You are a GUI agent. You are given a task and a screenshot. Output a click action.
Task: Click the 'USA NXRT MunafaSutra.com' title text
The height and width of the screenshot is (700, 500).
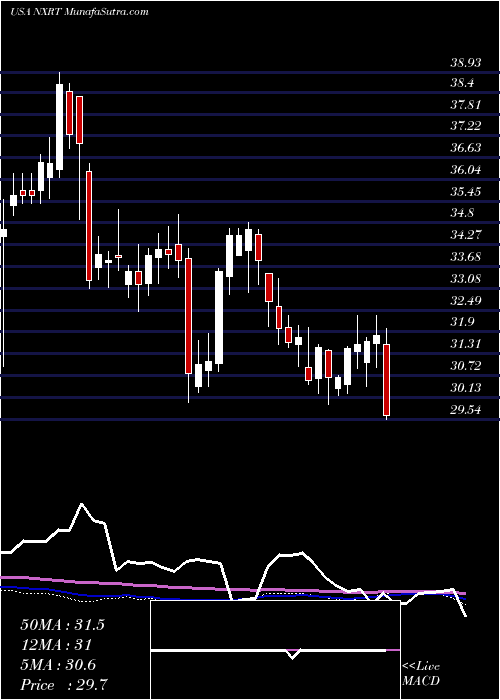79,12
